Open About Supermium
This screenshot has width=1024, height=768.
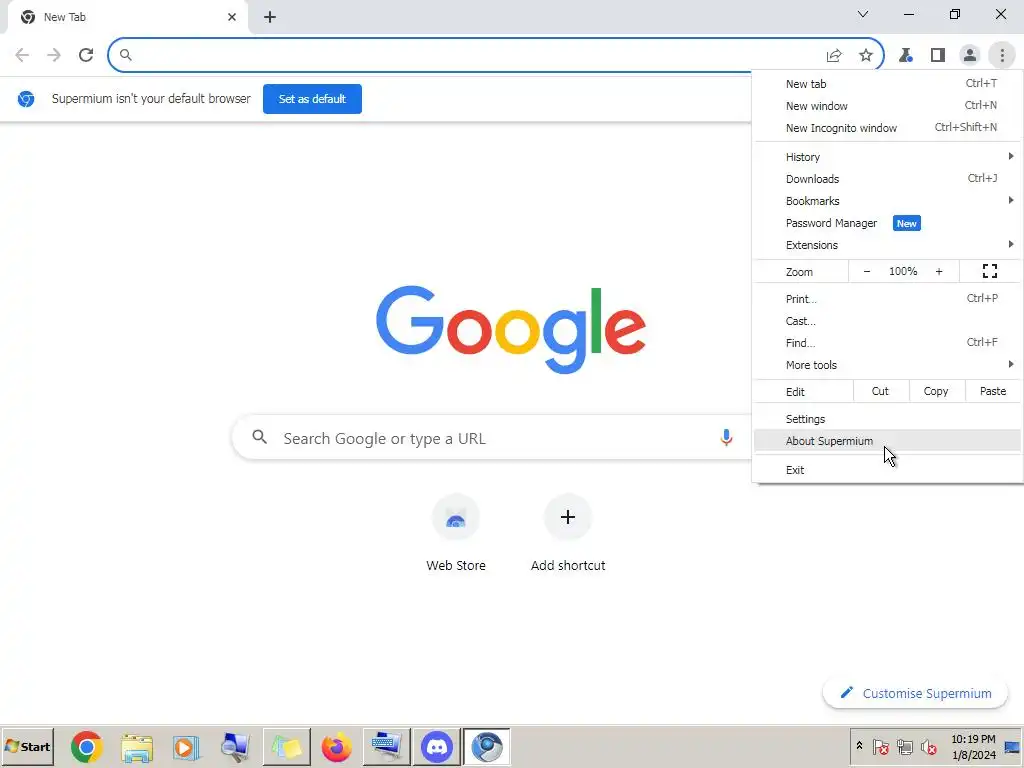pos(888,441)
